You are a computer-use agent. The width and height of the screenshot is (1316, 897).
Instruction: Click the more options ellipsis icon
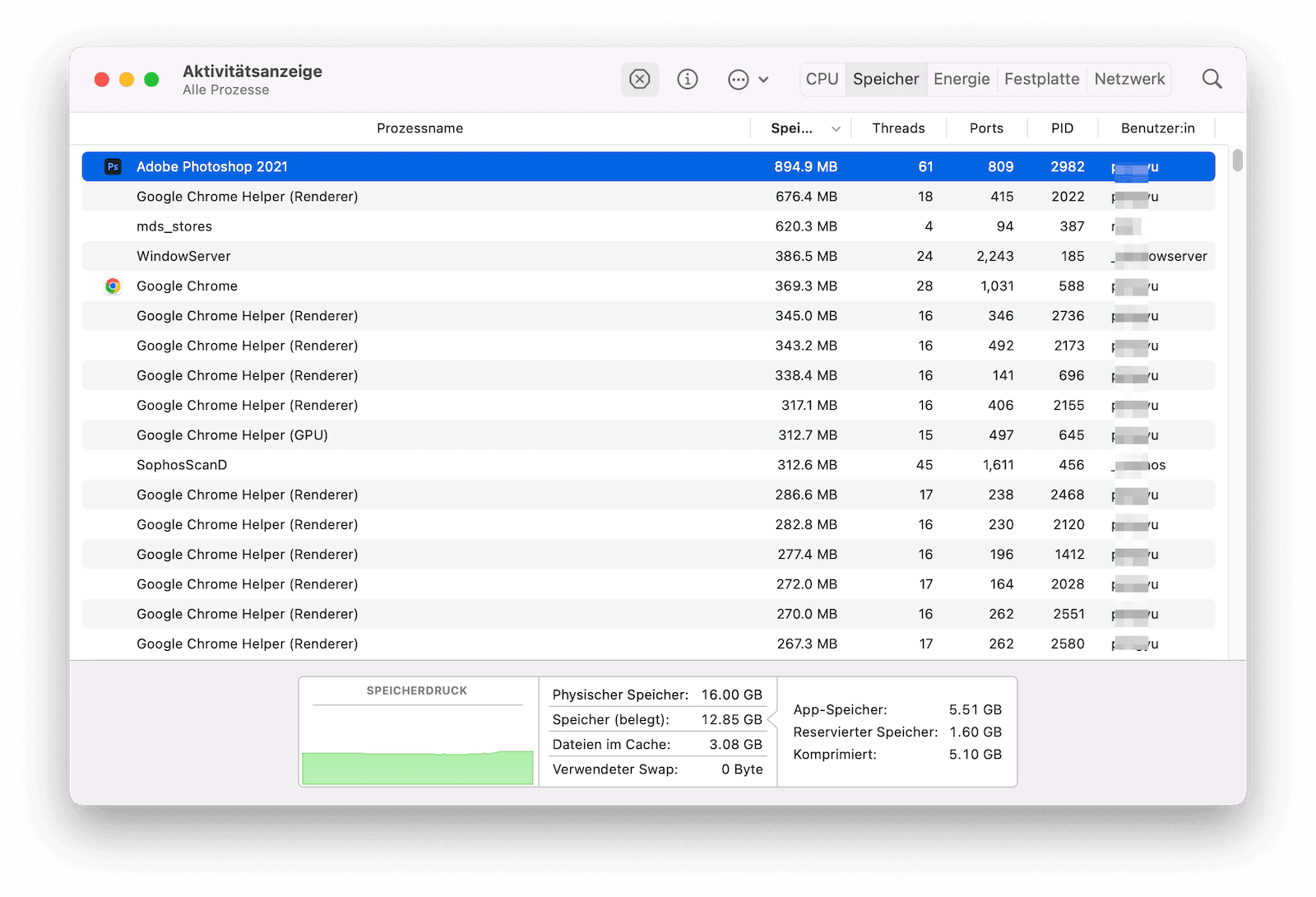click(739, 79)
